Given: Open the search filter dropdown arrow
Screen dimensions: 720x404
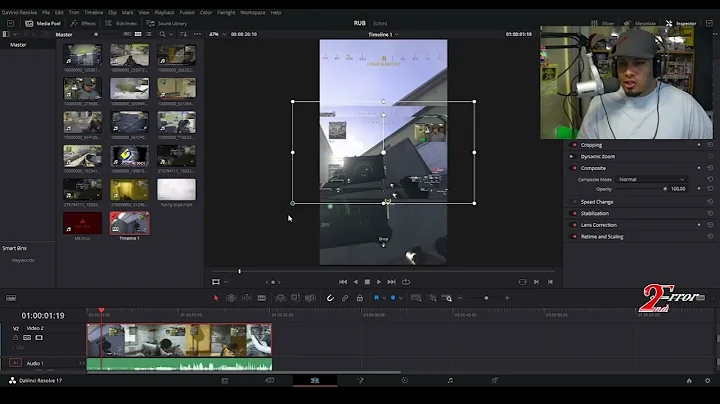Looking at the screenshot, I should tap(171, 34).
